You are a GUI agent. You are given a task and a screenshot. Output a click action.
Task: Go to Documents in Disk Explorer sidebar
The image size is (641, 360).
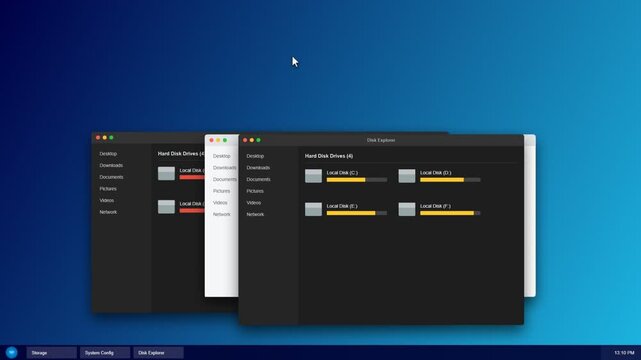[x=258, y=179]
